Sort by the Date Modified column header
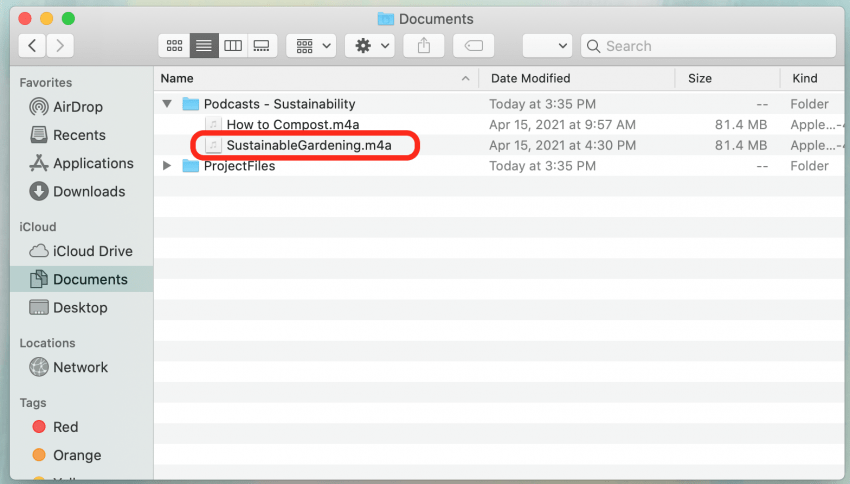 (x=530, y=78)
